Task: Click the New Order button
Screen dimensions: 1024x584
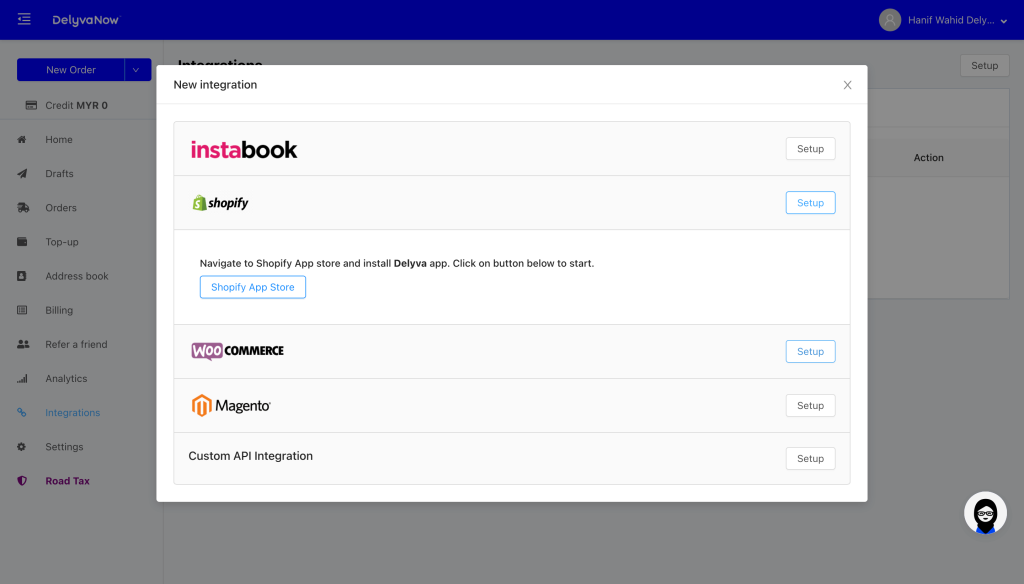Action: pos(71,70)
